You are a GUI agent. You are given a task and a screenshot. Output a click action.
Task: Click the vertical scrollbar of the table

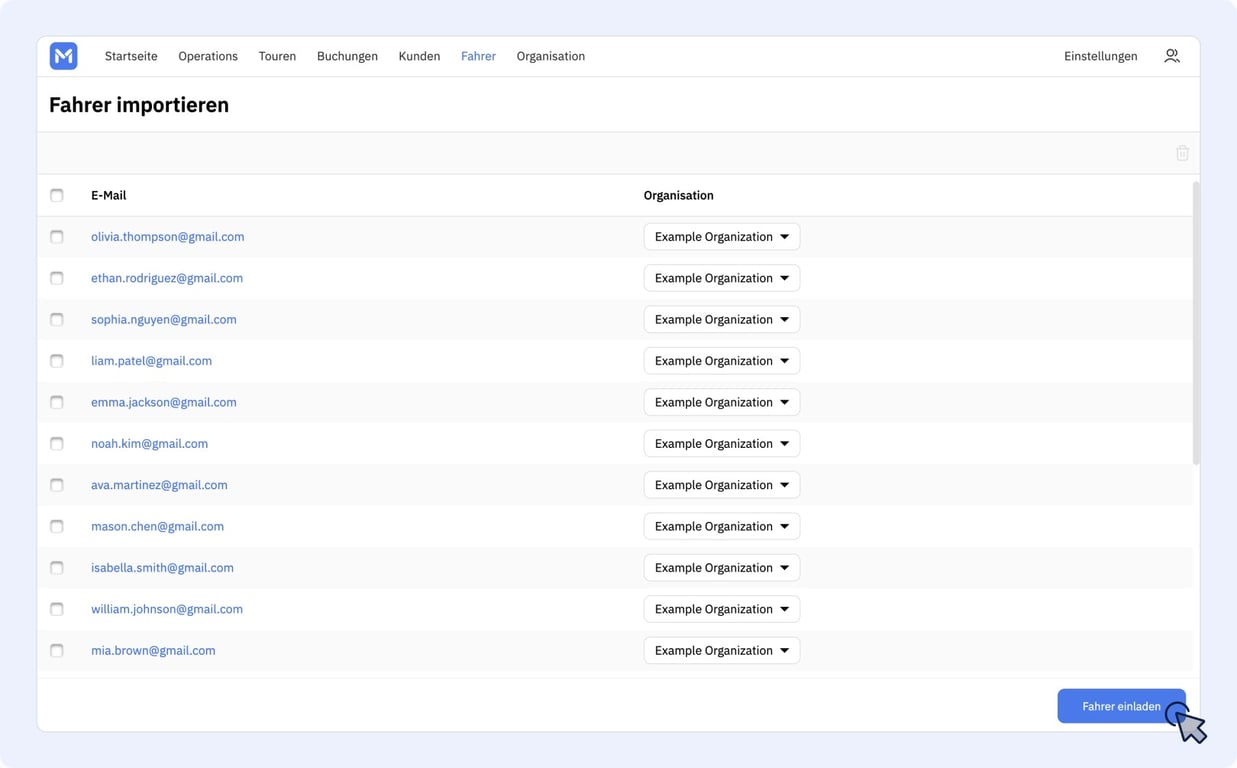tap(1196, 323)
